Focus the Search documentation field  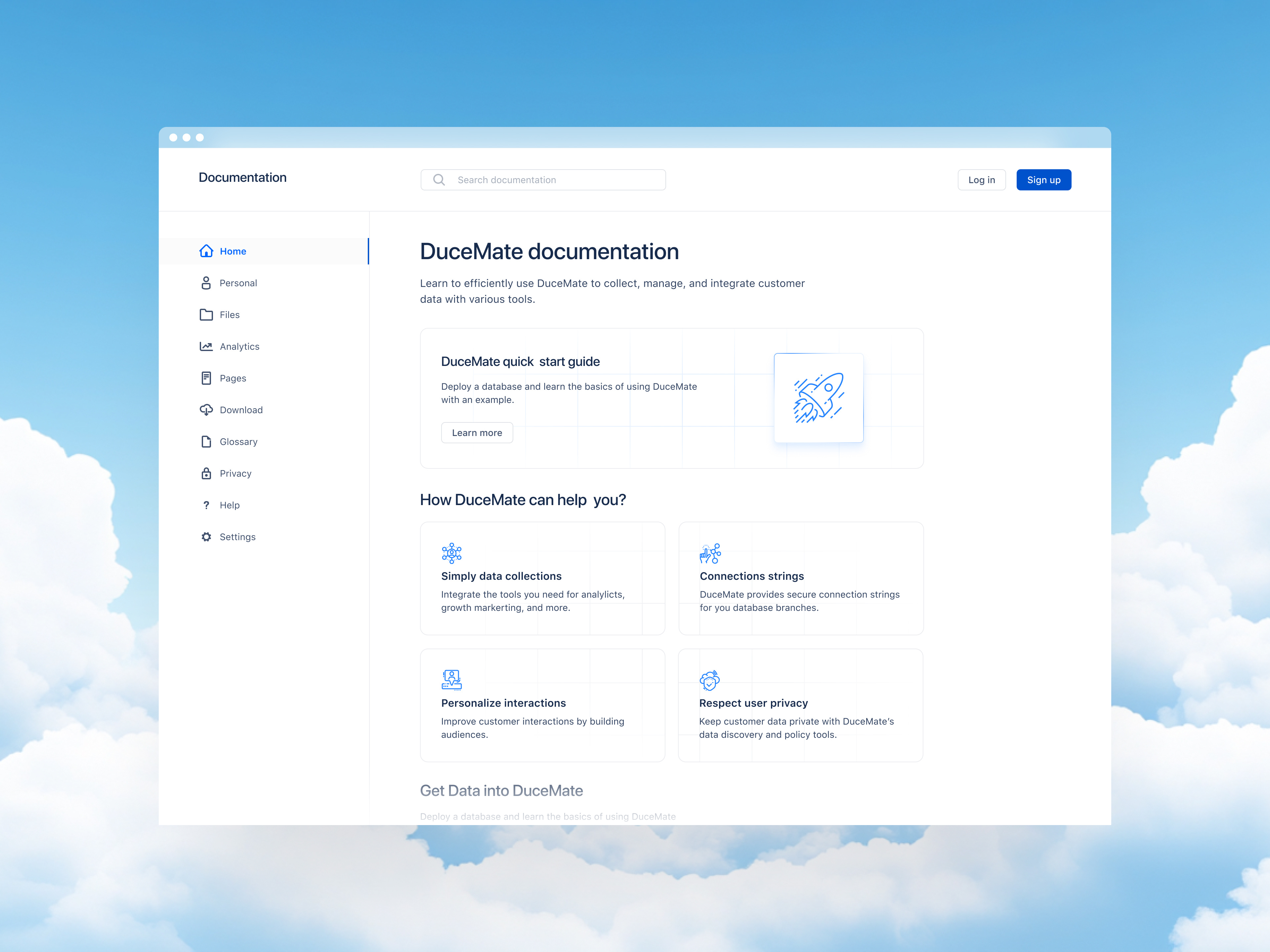click(x=543, y=179)
